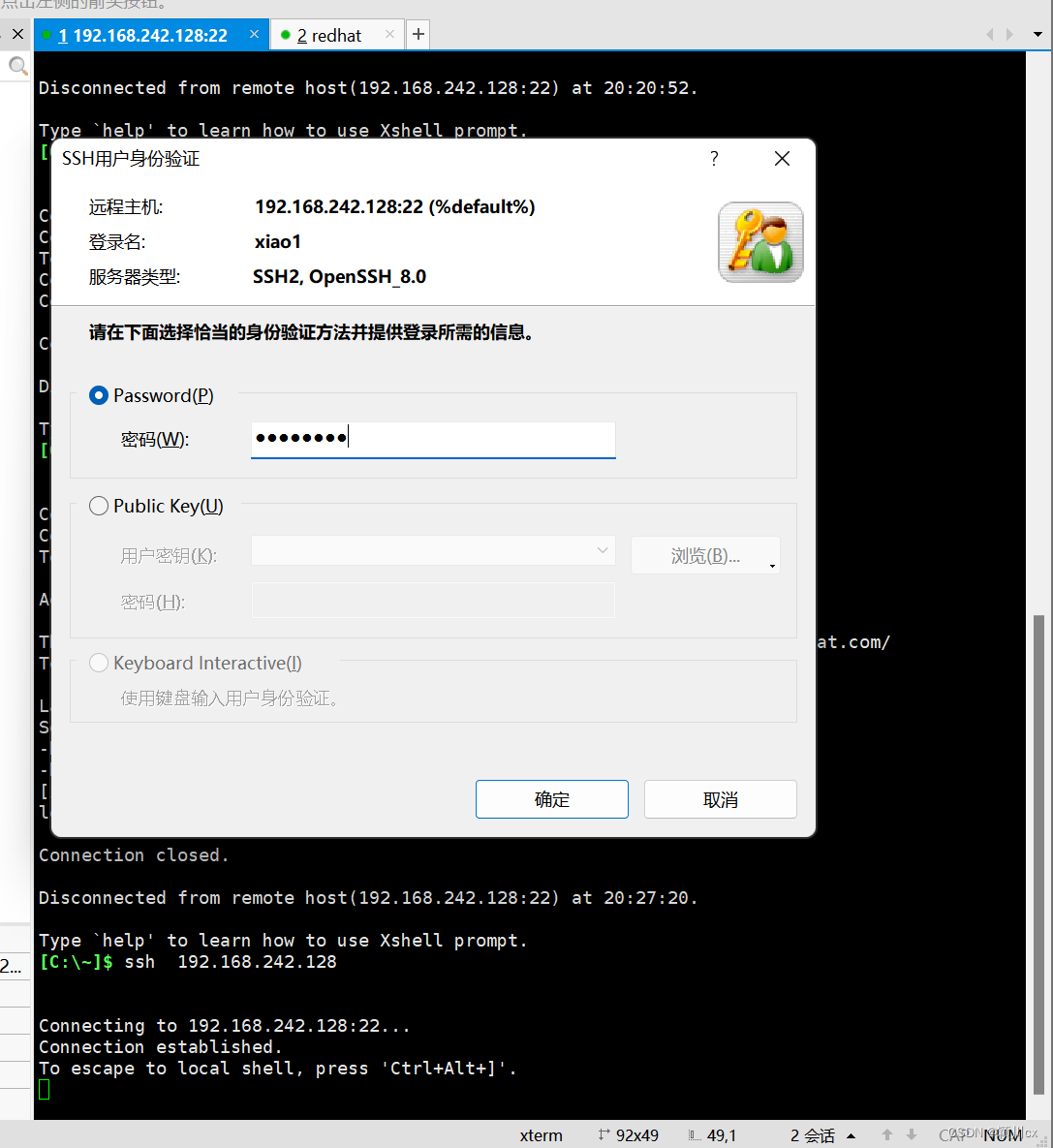Select the Public Key authentication method
The height and width of the screenshot is (1148, 1053).
click(x=98, y=505)
